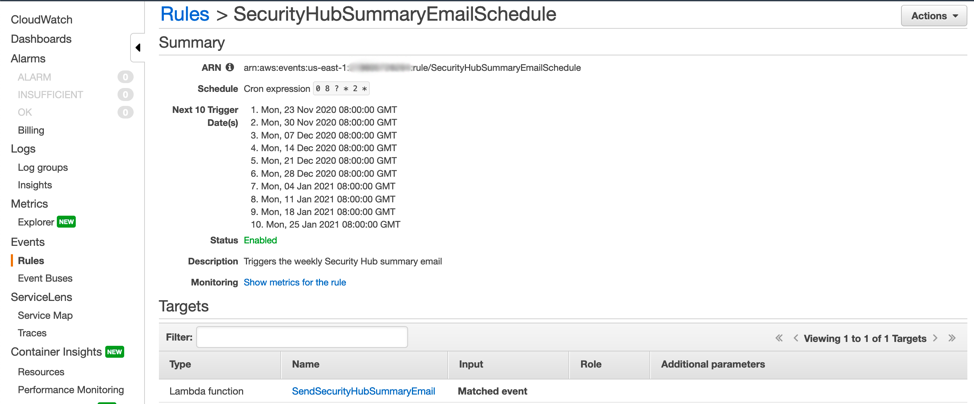Click the Lambda function type cell
Screen dimensions: 974x404
pos(206,391)
